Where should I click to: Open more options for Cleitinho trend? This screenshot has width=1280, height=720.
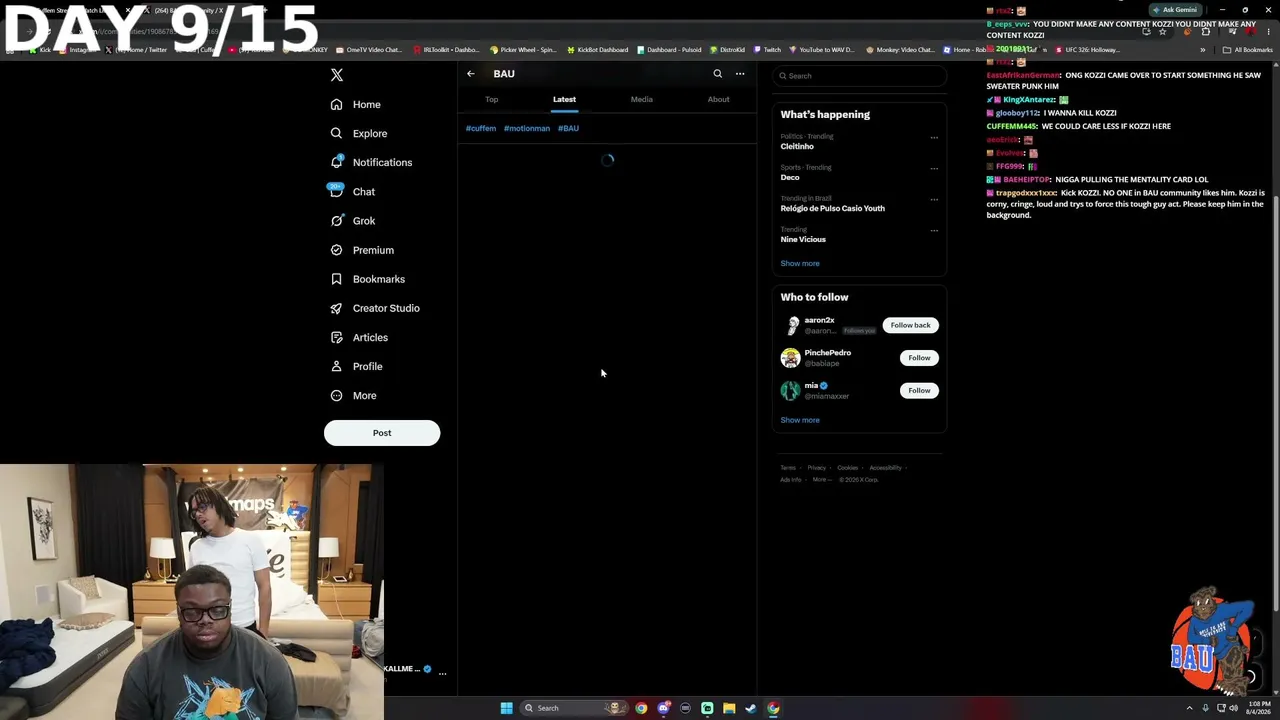point(934,137)
